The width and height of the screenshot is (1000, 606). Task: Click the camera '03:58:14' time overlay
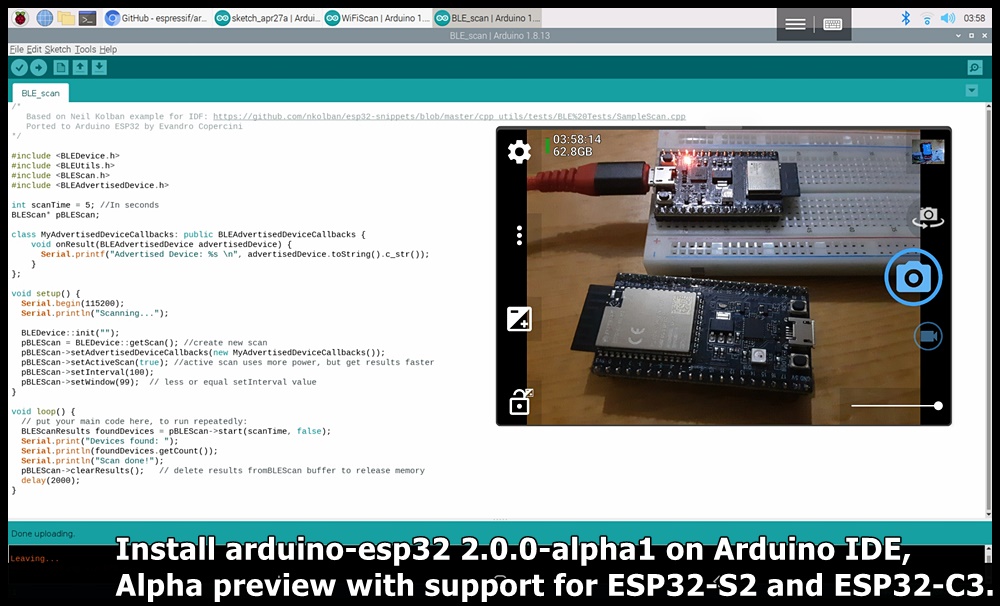click(x=577, y=139)
